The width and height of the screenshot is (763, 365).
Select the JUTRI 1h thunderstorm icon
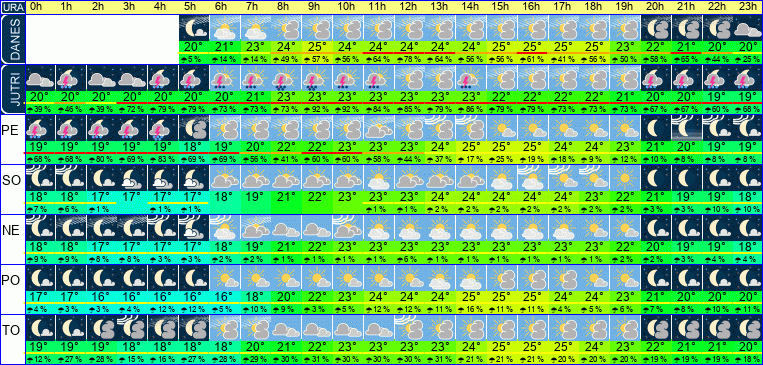71,78
